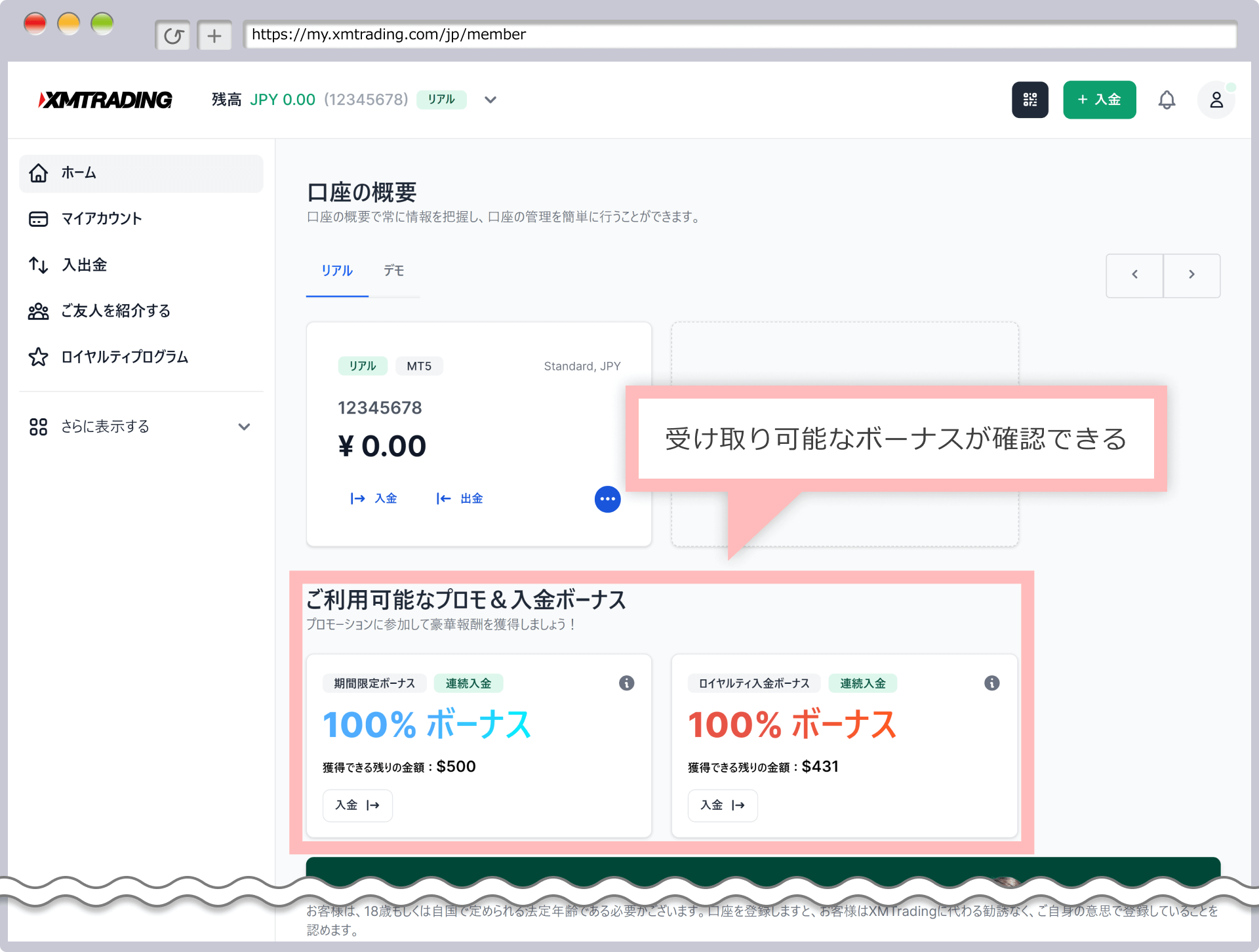Open ご友人を紹介する in the sidebar
The image size is (1259, 952).
pos(141,311)
